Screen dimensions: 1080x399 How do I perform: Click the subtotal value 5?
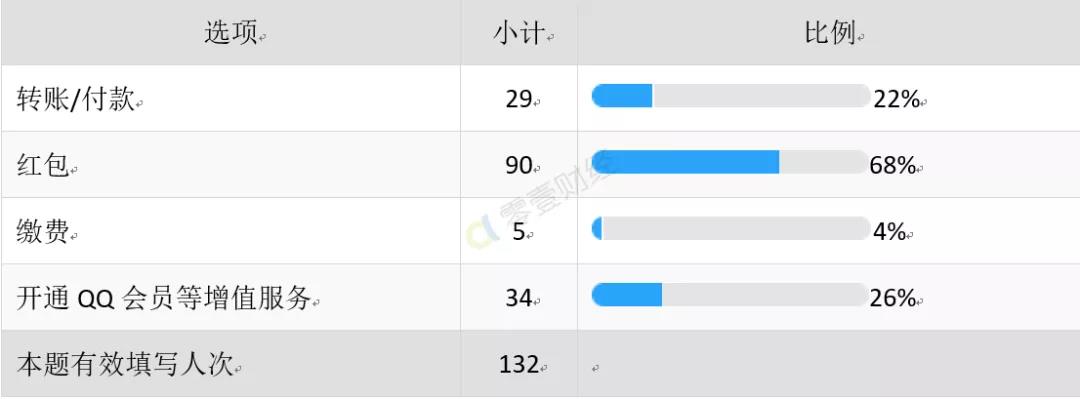click(x=519, y=232)
